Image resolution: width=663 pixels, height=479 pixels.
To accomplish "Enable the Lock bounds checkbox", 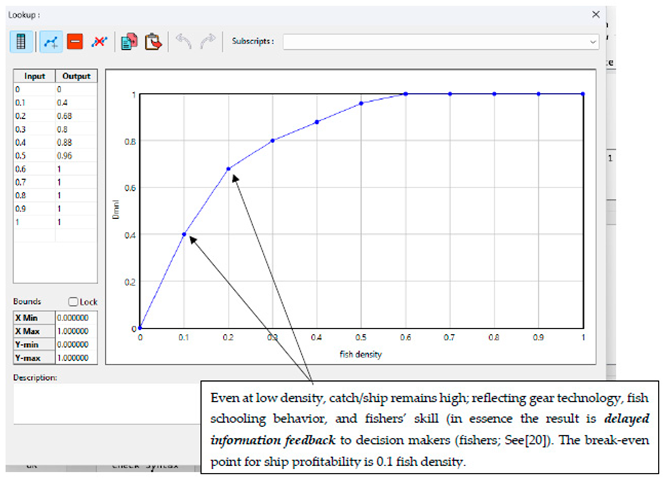I will pos(73,301).
